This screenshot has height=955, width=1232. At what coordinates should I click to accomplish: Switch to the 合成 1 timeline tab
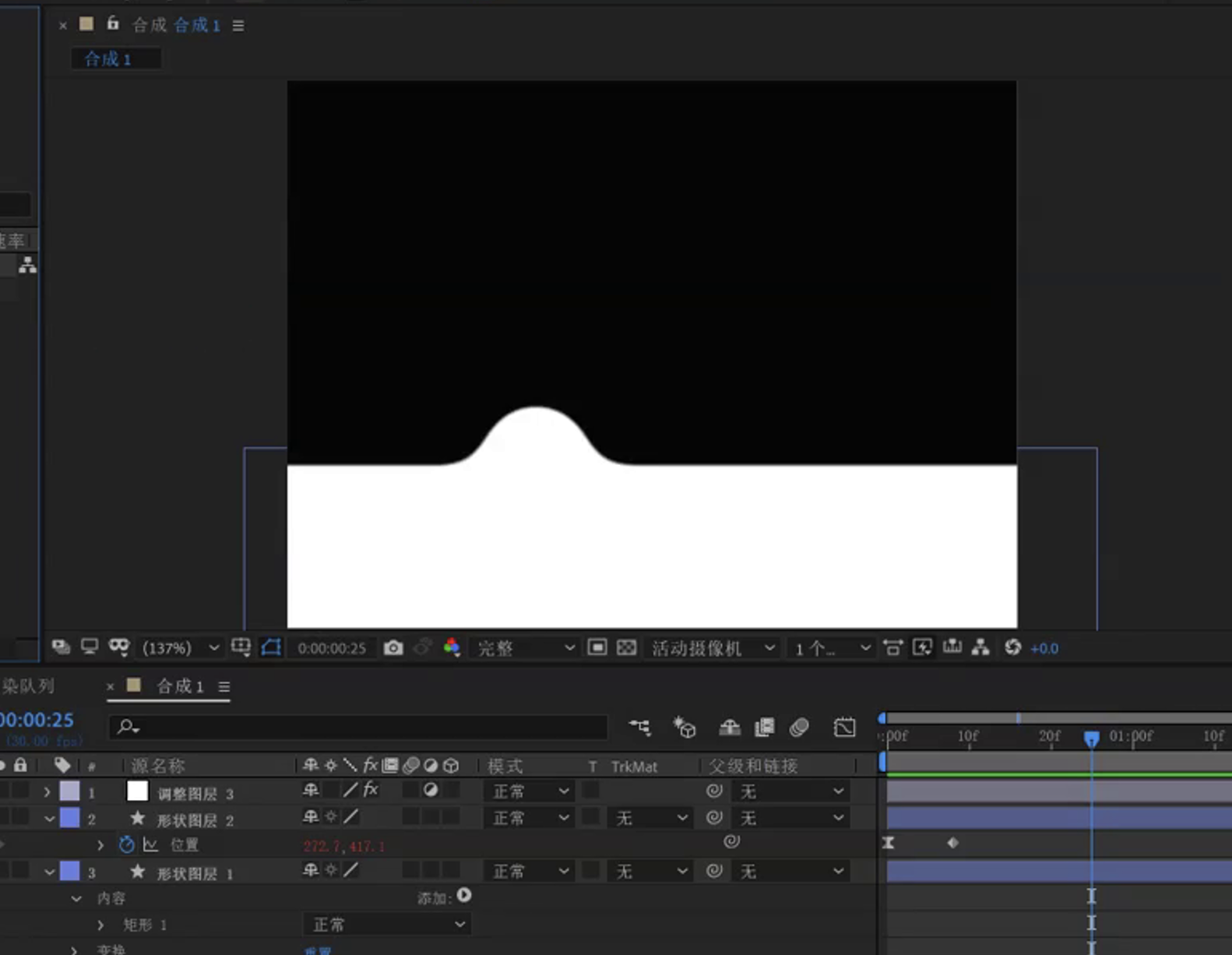point(180,686)
